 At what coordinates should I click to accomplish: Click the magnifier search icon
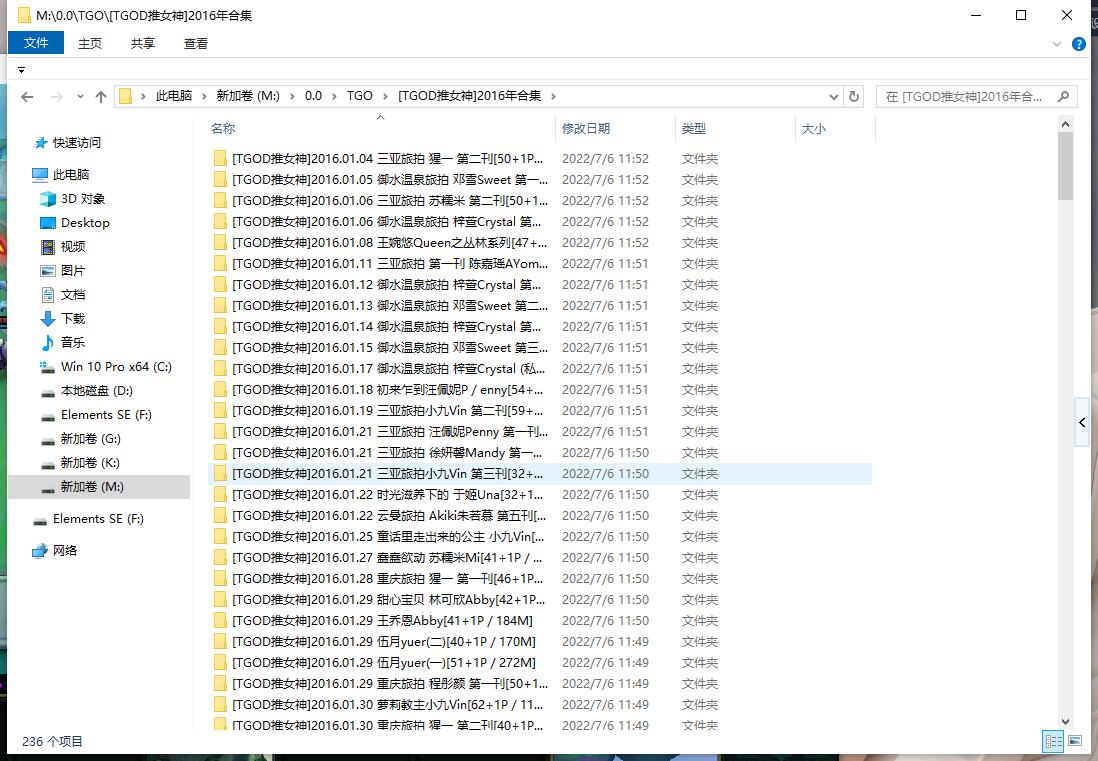point(1064,97)
